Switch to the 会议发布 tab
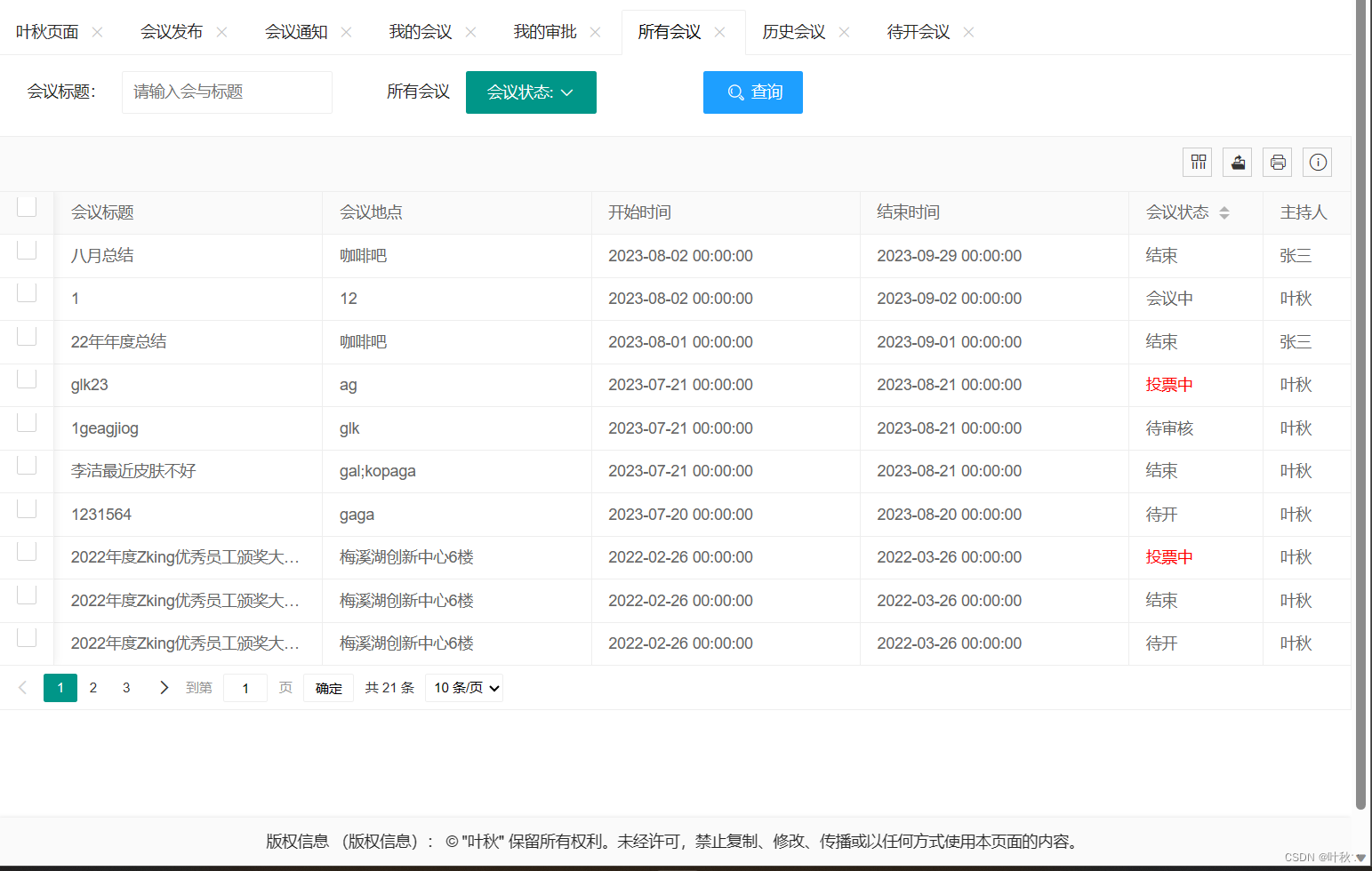The width and height of the screenshot is (1372, 871). 172,32
